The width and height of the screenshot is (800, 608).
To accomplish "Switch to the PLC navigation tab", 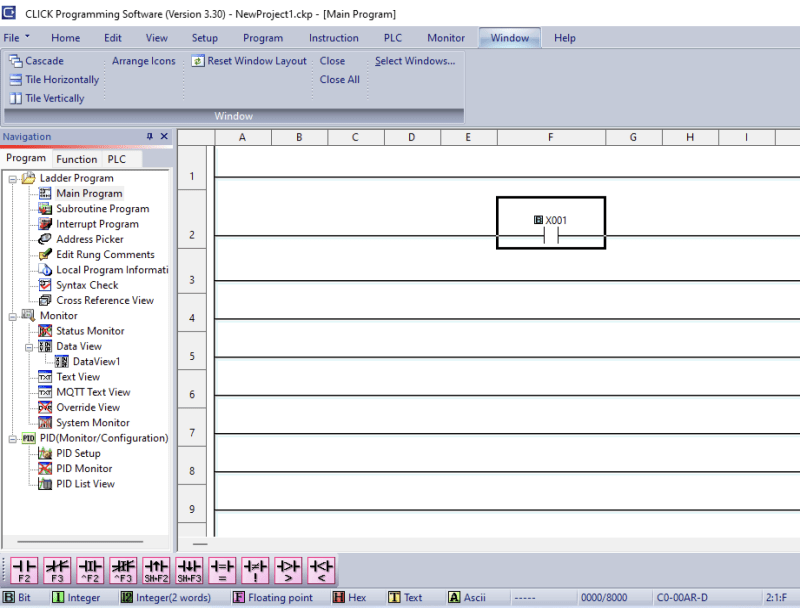I will (x=117, y=159).
